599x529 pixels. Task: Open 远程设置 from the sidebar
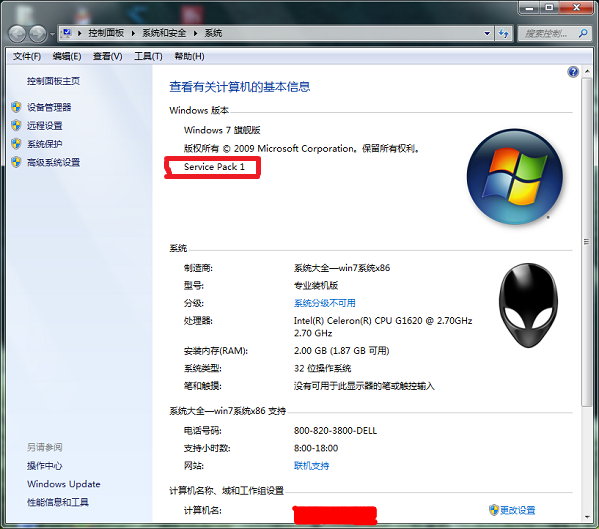pos(44,126)
